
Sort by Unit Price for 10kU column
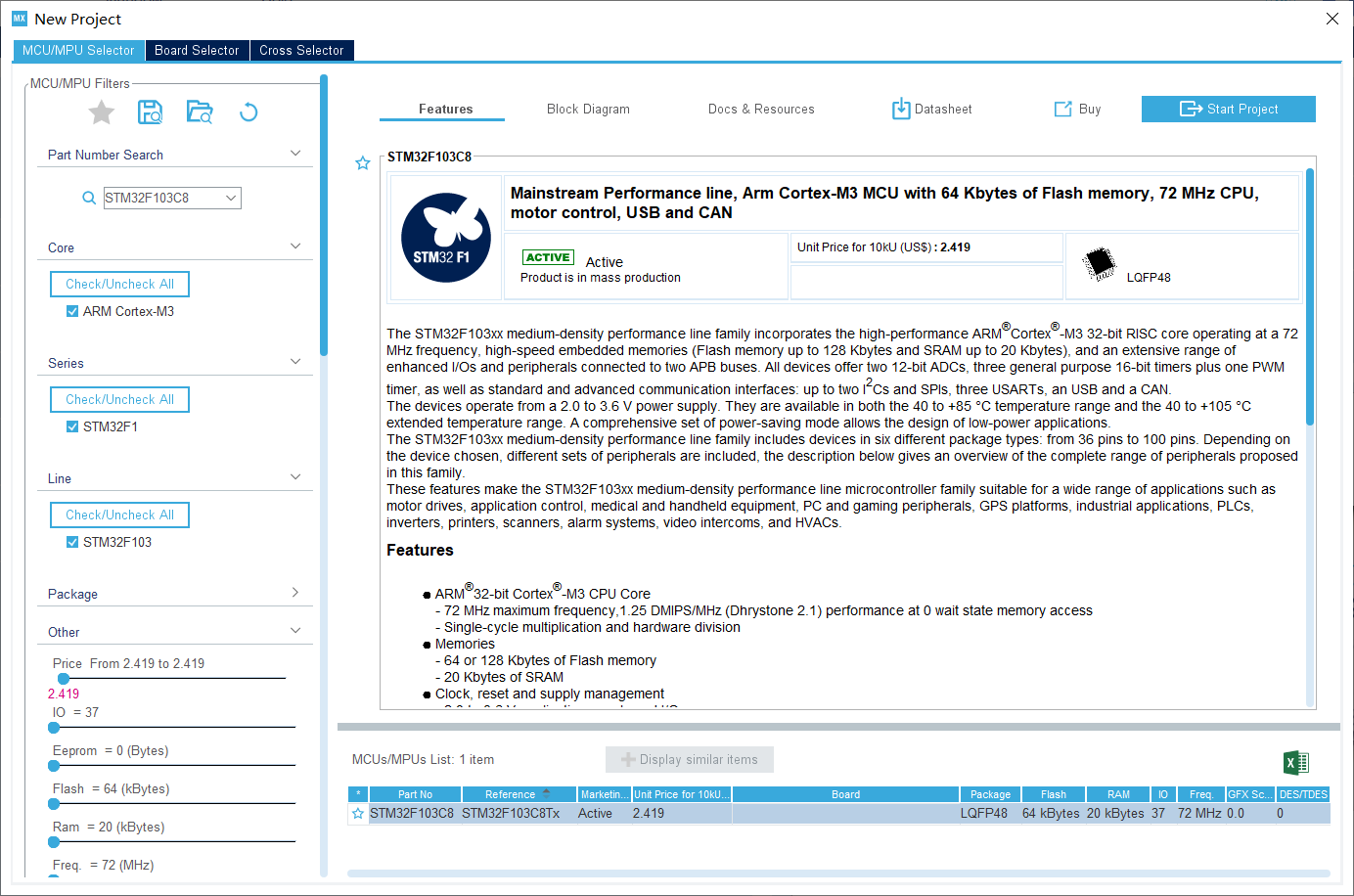coord(682,794)
